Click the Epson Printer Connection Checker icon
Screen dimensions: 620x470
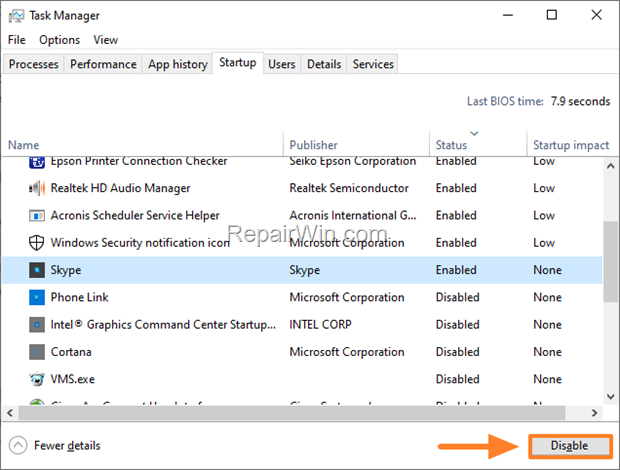(x=37, y=162)
